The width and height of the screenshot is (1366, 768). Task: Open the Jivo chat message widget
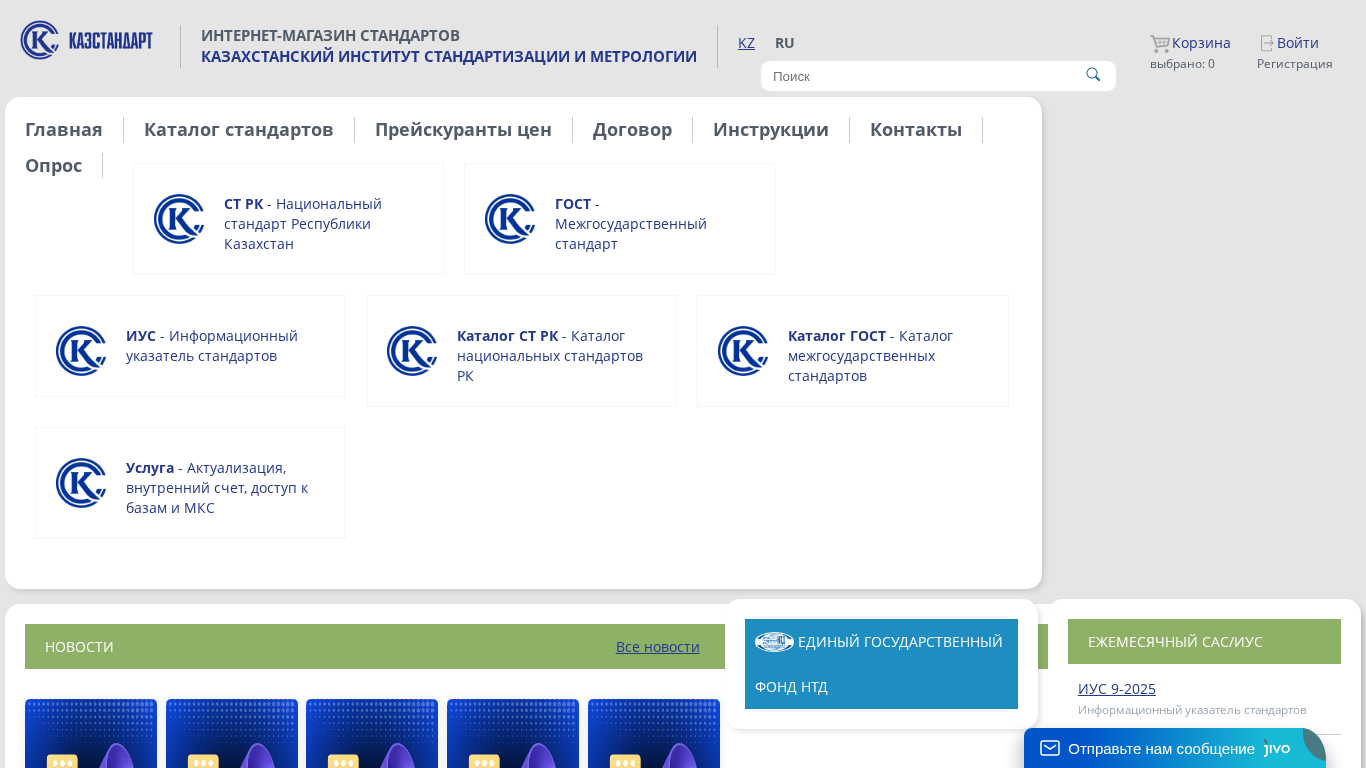coord(1160,748)
